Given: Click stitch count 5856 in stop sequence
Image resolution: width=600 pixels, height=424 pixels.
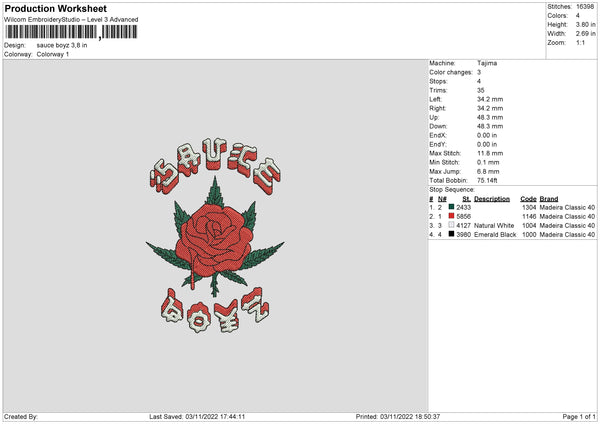Looking at the screenshot, I should pyautogui.click(x=463, y=217).
